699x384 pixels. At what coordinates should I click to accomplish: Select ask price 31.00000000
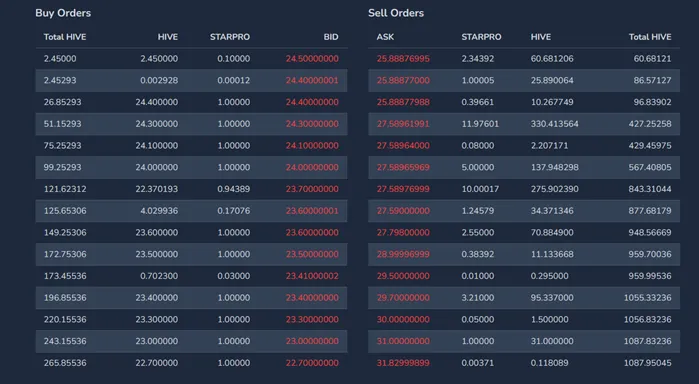[403, 341]
